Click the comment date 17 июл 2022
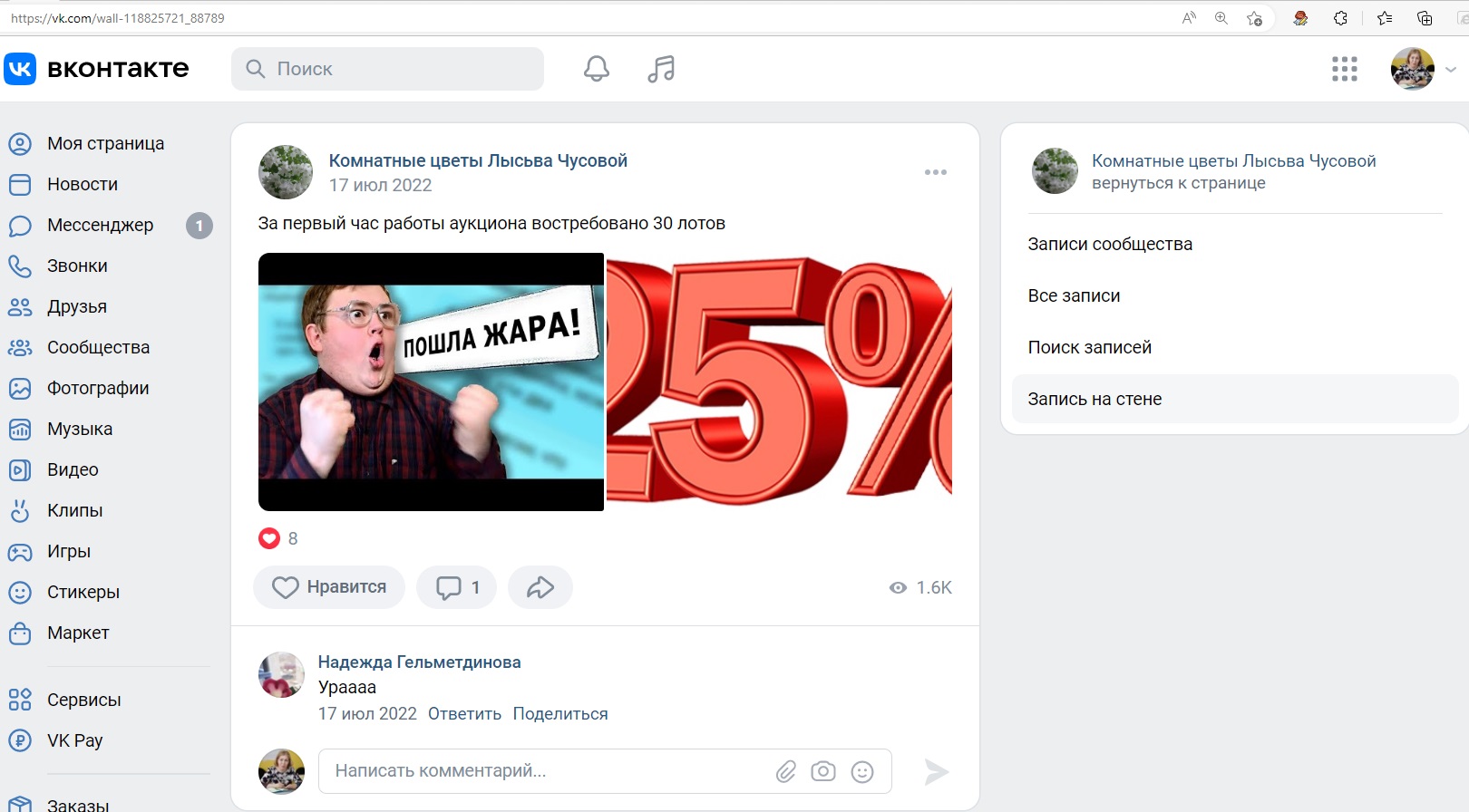The height and width of the screenshot is (812, 1469). coord(367,713)
